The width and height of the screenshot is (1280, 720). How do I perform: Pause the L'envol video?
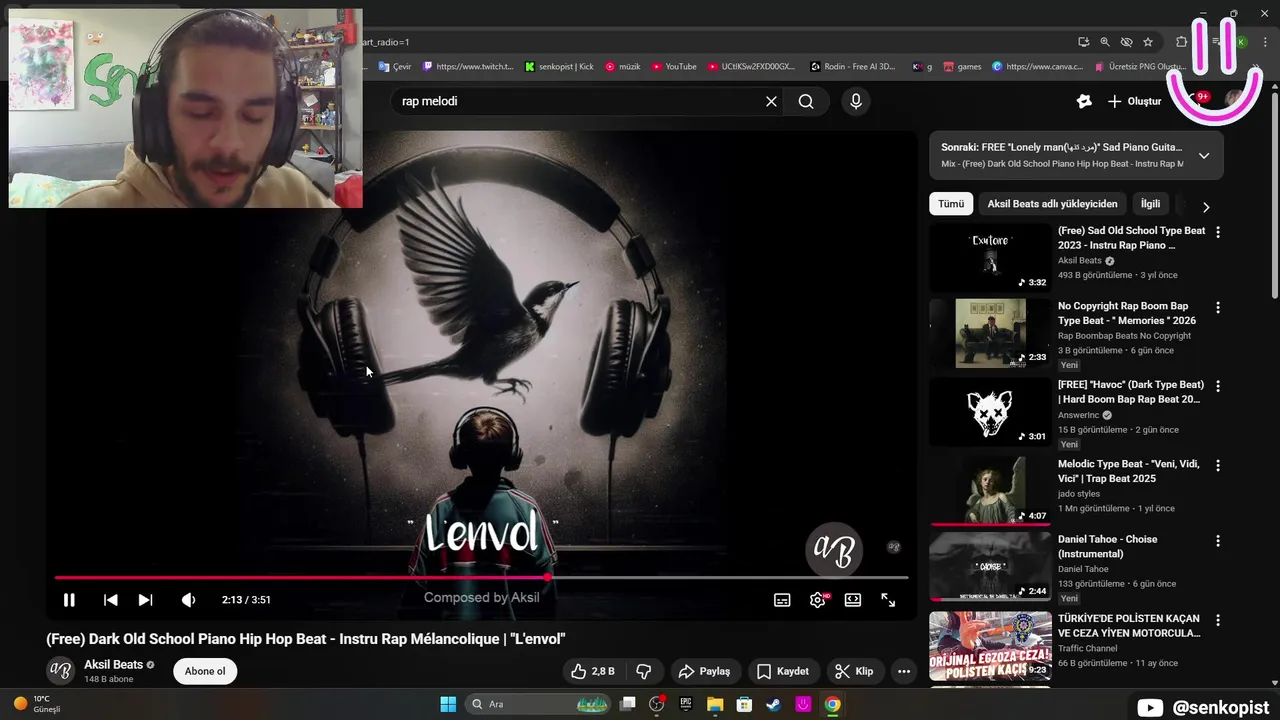pyautogui.click(x=69, y=600)
